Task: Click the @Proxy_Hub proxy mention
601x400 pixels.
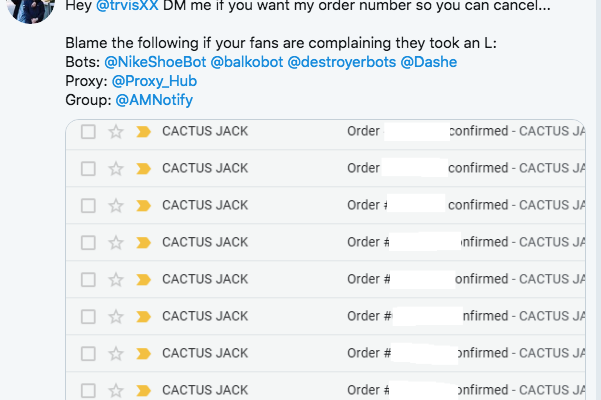Action: 154,81
